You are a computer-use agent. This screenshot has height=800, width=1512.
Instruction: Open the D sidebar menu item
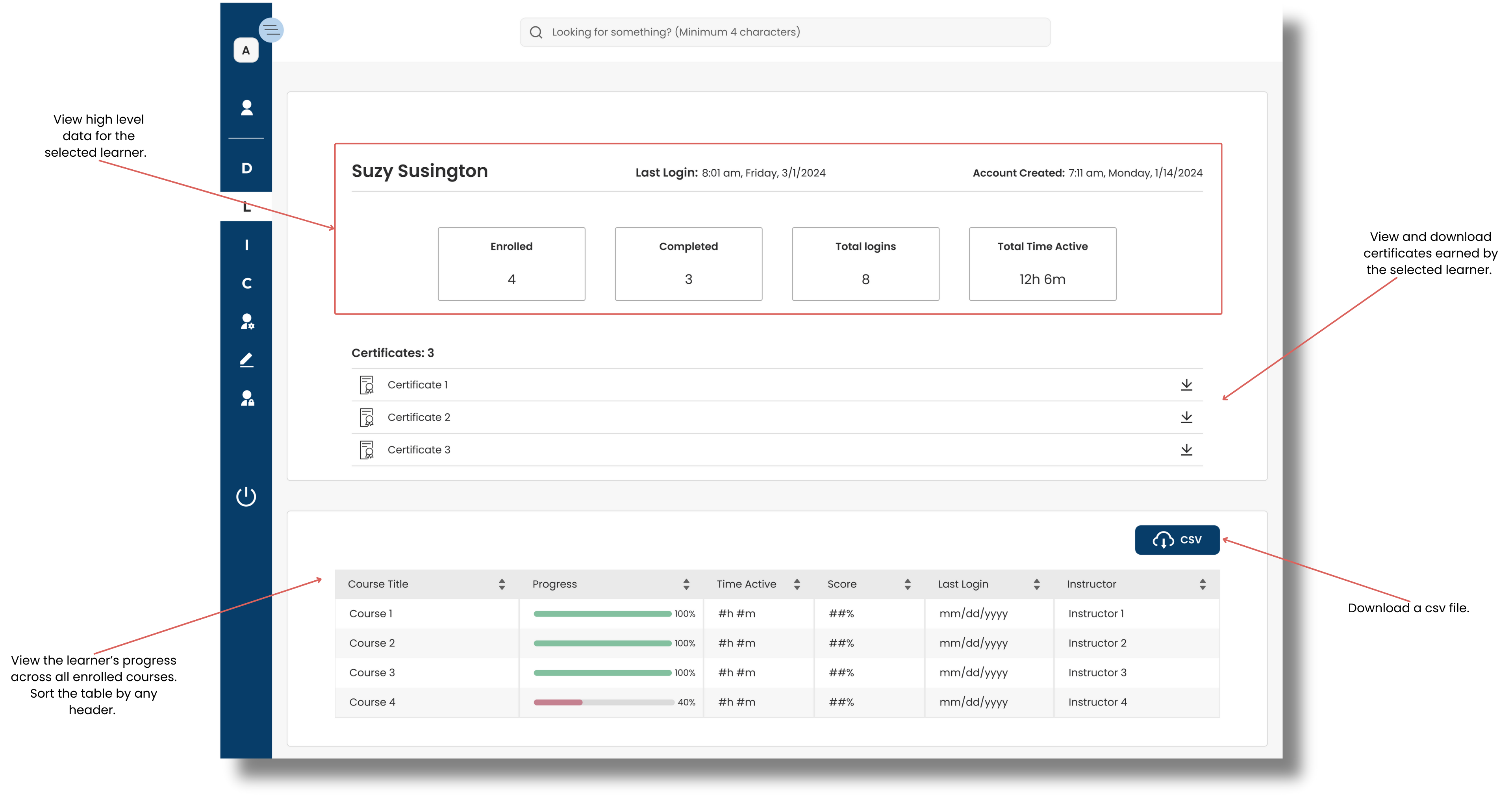246,169
